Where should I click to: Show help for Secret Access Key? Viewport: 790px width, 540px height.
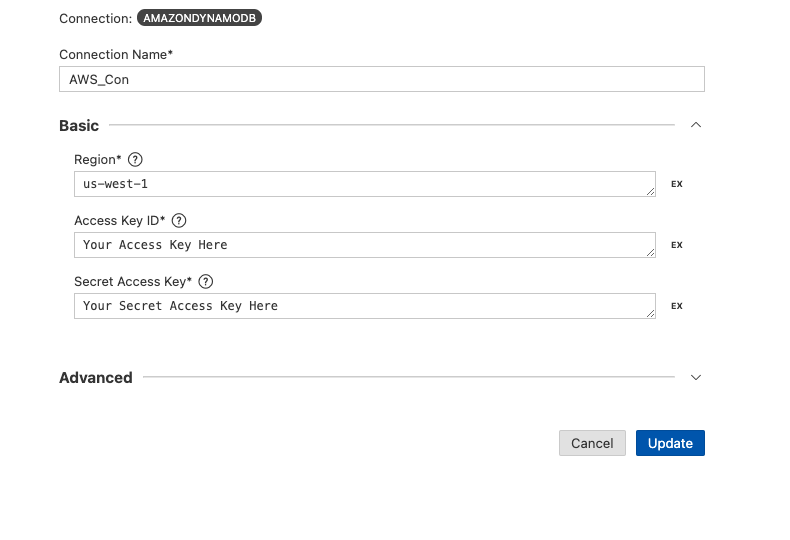[206, 282]
